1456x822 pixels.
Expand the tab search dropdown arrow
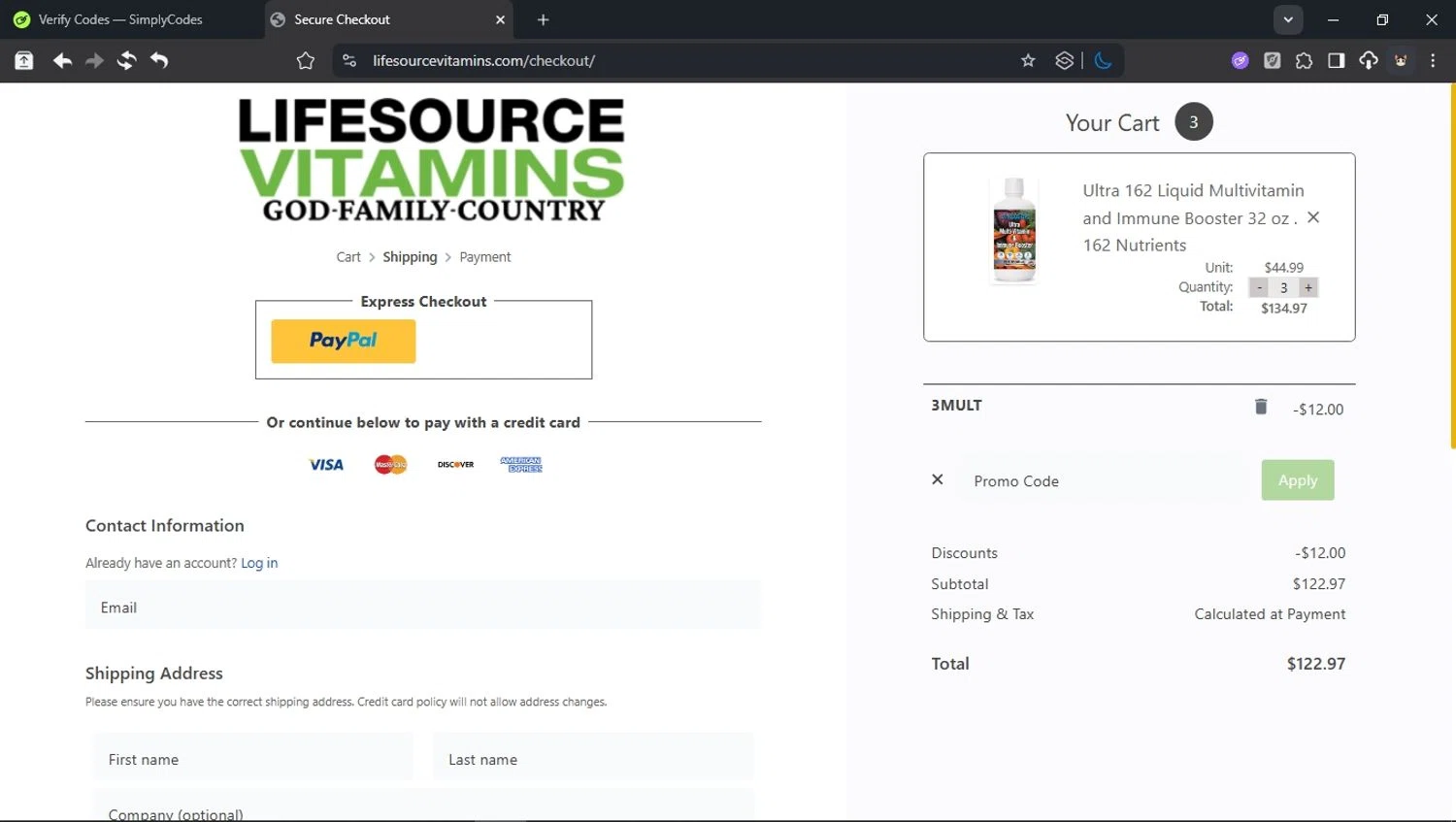1288,19
